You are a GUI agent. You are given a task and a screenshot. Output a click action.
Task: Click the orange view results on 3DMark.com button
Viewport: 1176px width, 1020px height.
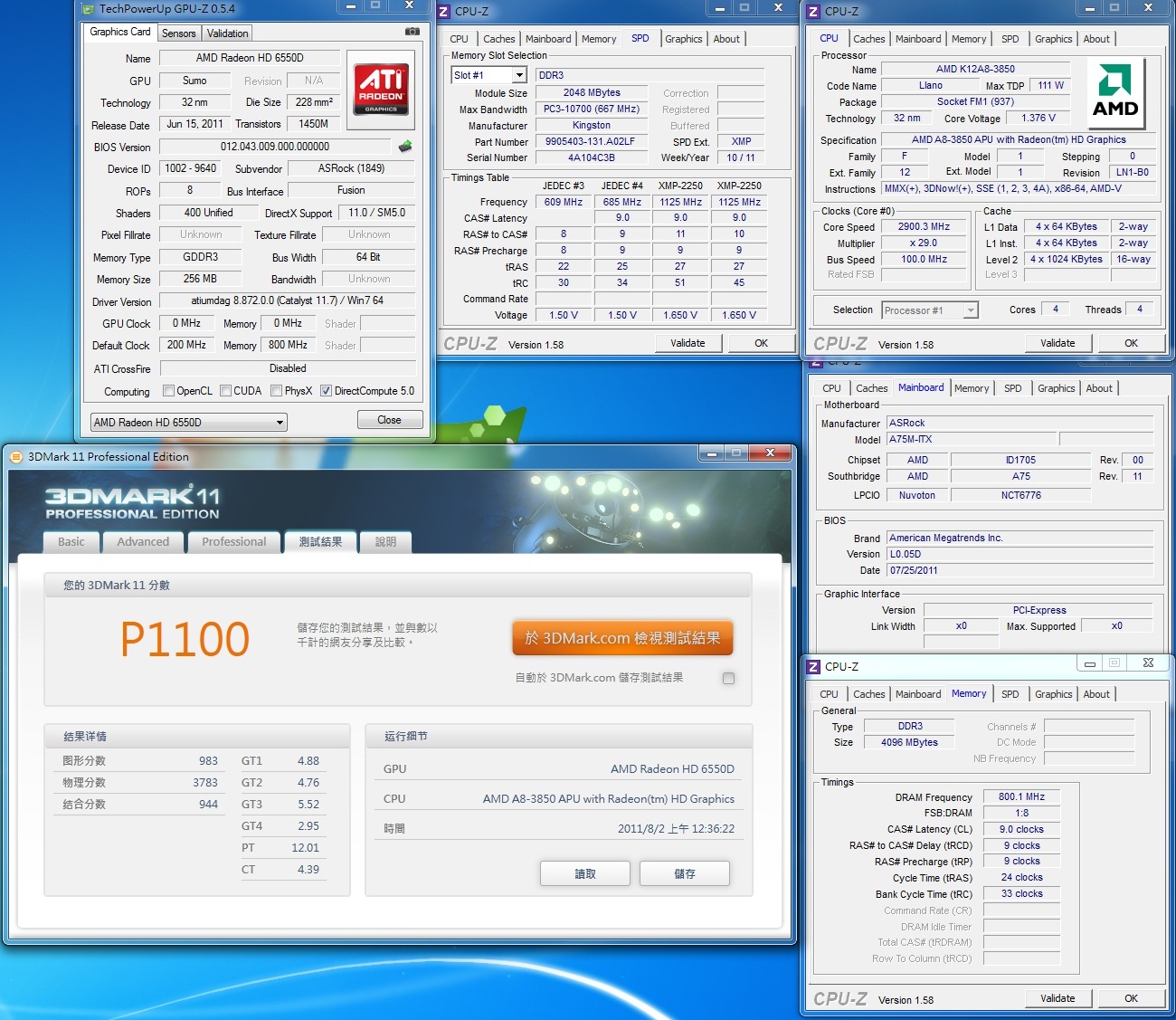(x=622, y=638)
